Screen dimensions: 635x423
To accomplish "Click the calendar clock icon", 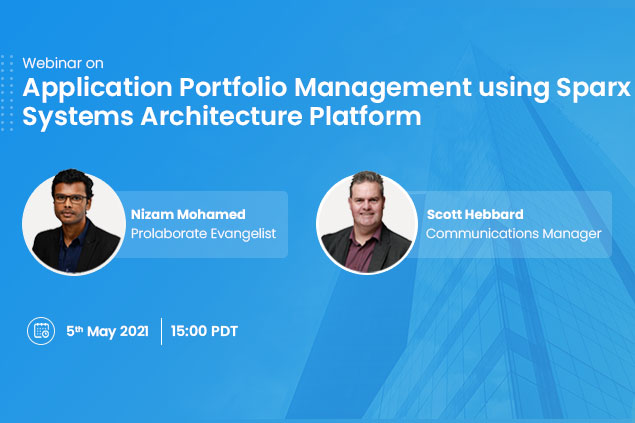I will click(x=41, y=331).
